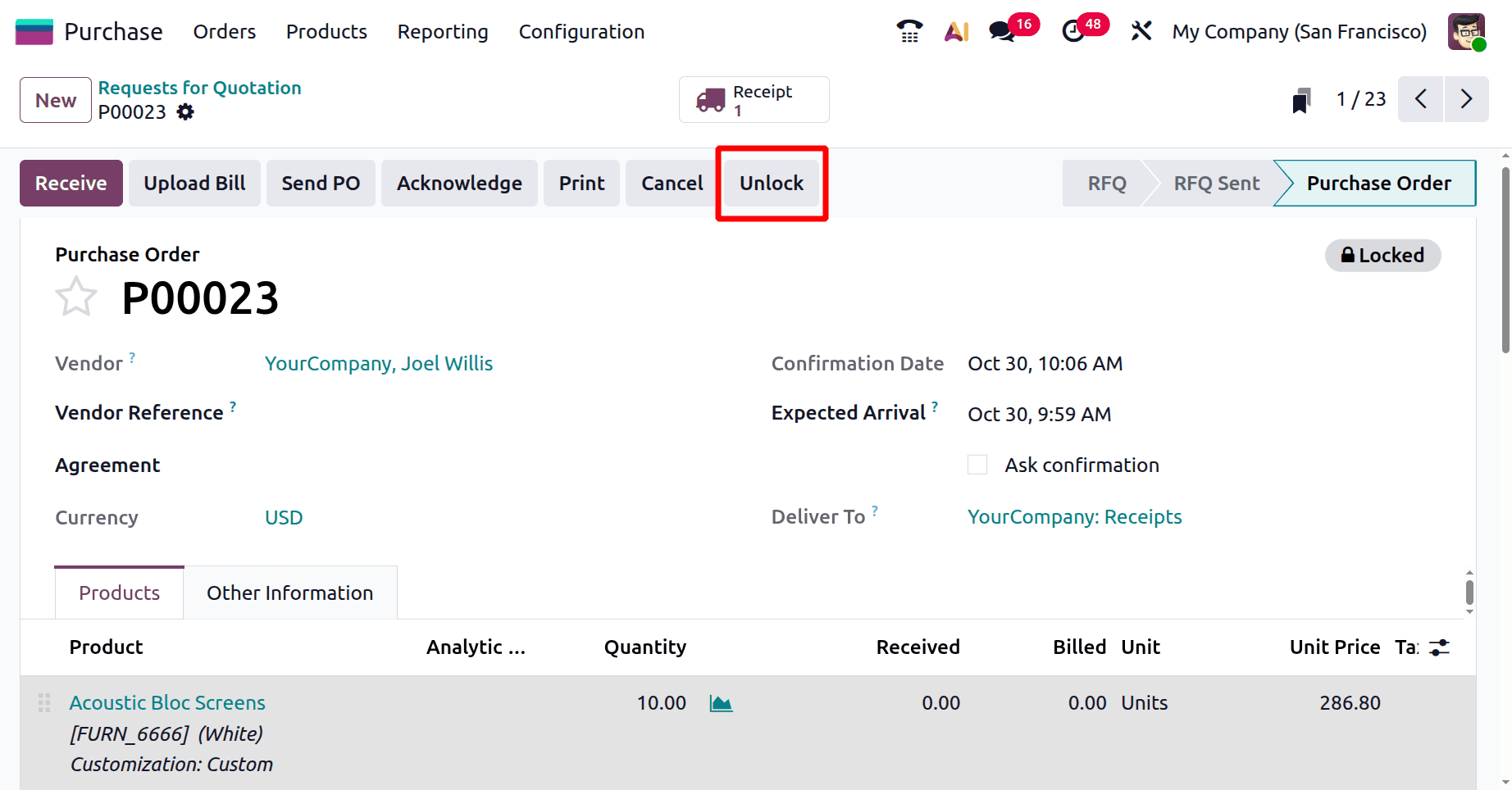
Task: Toggle the bookmark pin for this record
Action: pos(1300,99)
